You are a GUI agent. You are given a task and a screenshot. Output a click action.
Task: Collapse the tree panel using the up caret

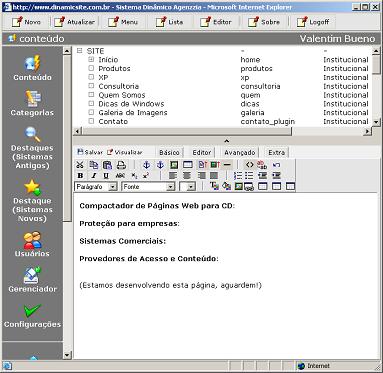pyautogui.click(x=226, y=141)
